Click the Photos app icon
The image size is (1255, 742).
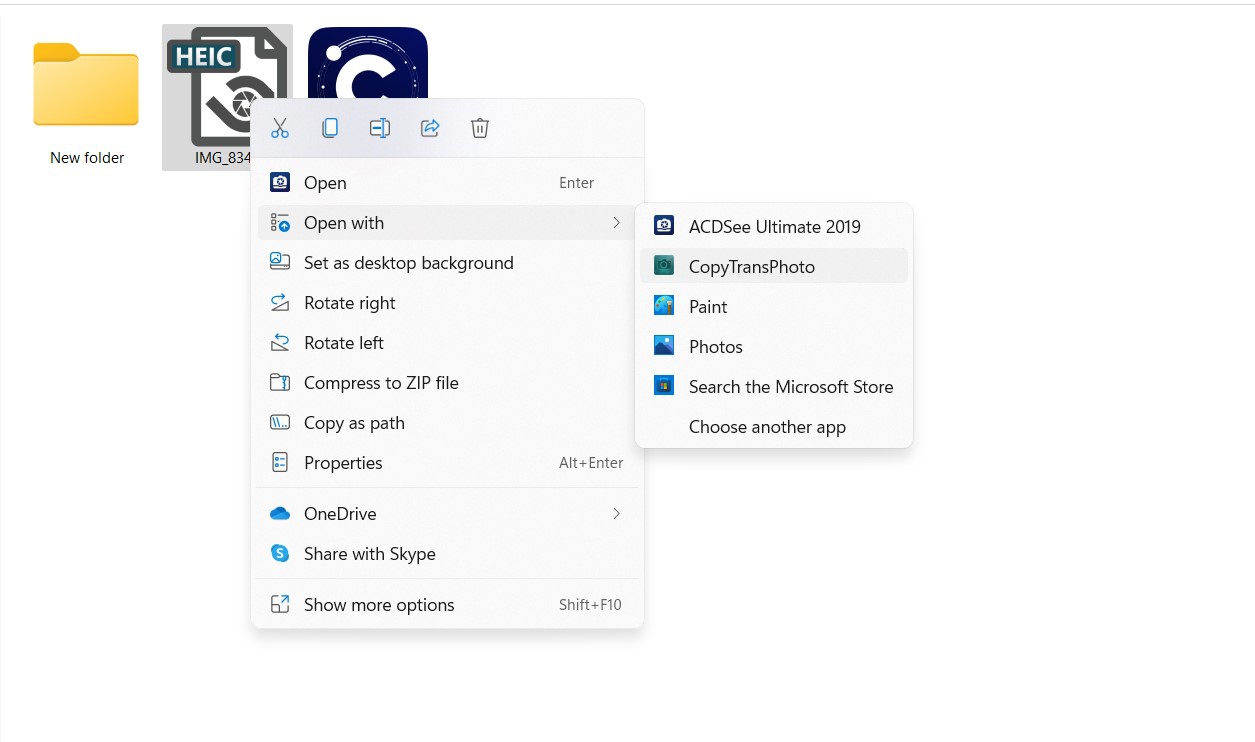click(664, 345)
